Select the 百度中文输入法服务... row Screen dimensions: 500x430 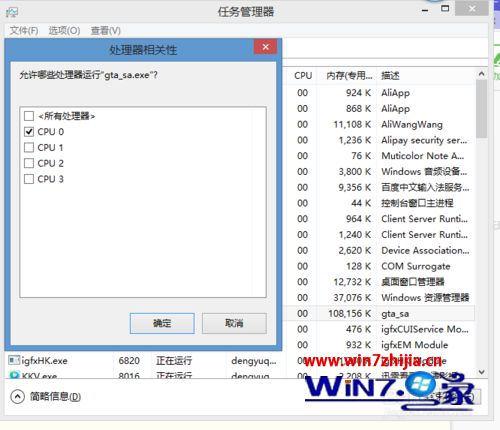(380, 187)
